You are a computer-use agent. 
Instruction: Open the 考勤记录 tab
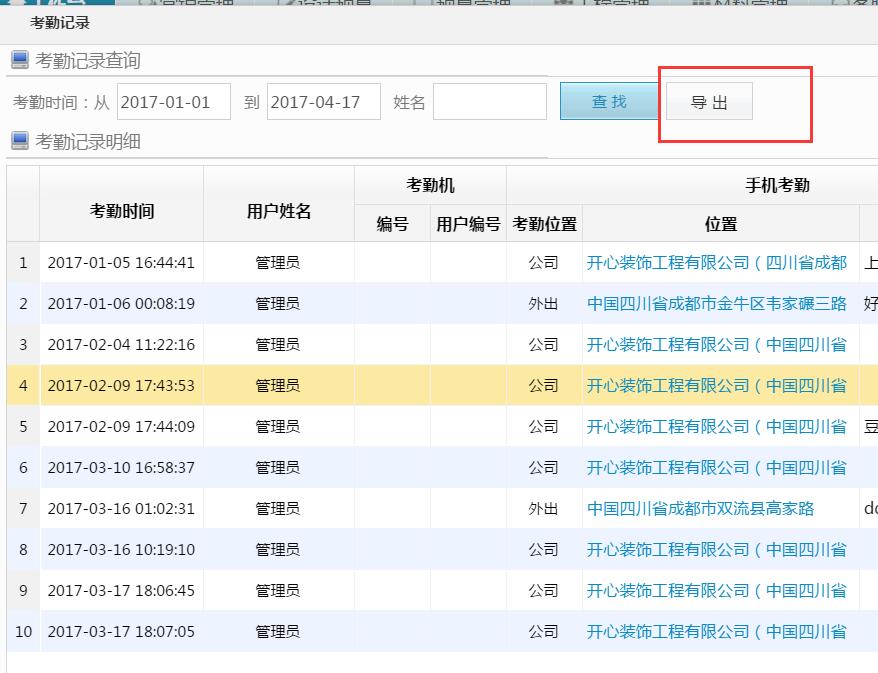[x=60, y=22]
